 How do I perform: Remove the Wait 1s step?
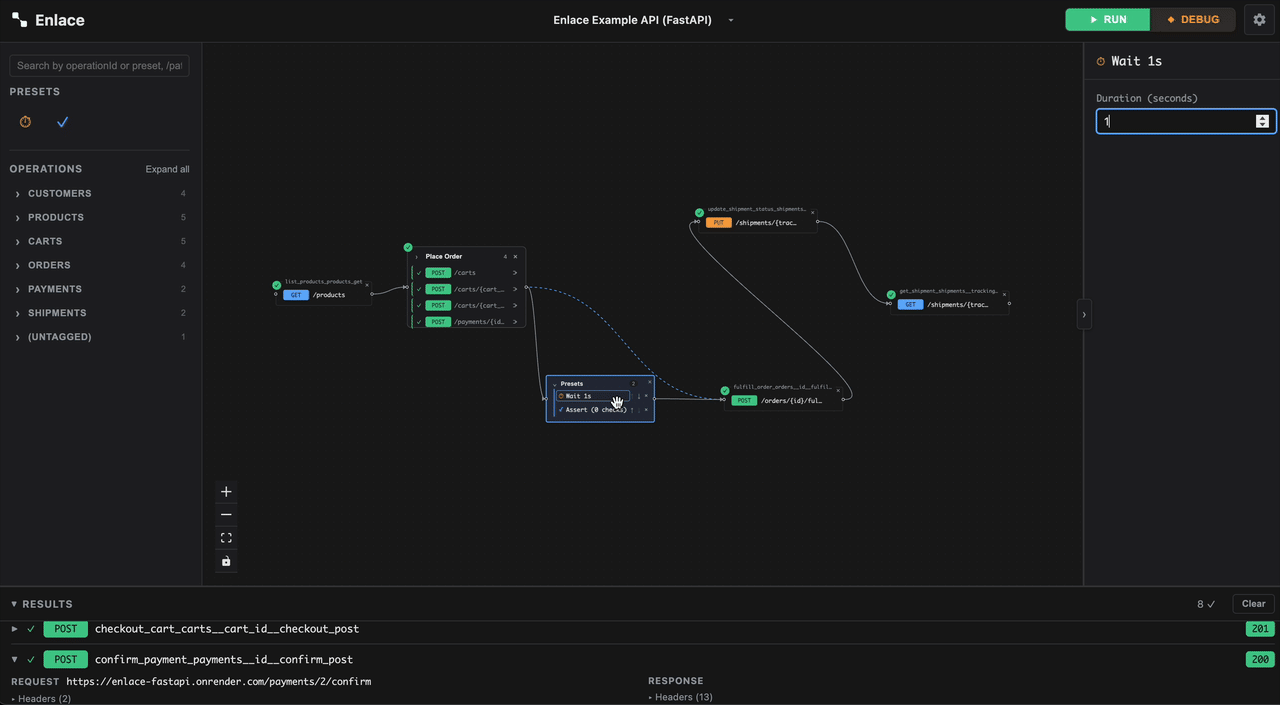[x=646, y=396]
